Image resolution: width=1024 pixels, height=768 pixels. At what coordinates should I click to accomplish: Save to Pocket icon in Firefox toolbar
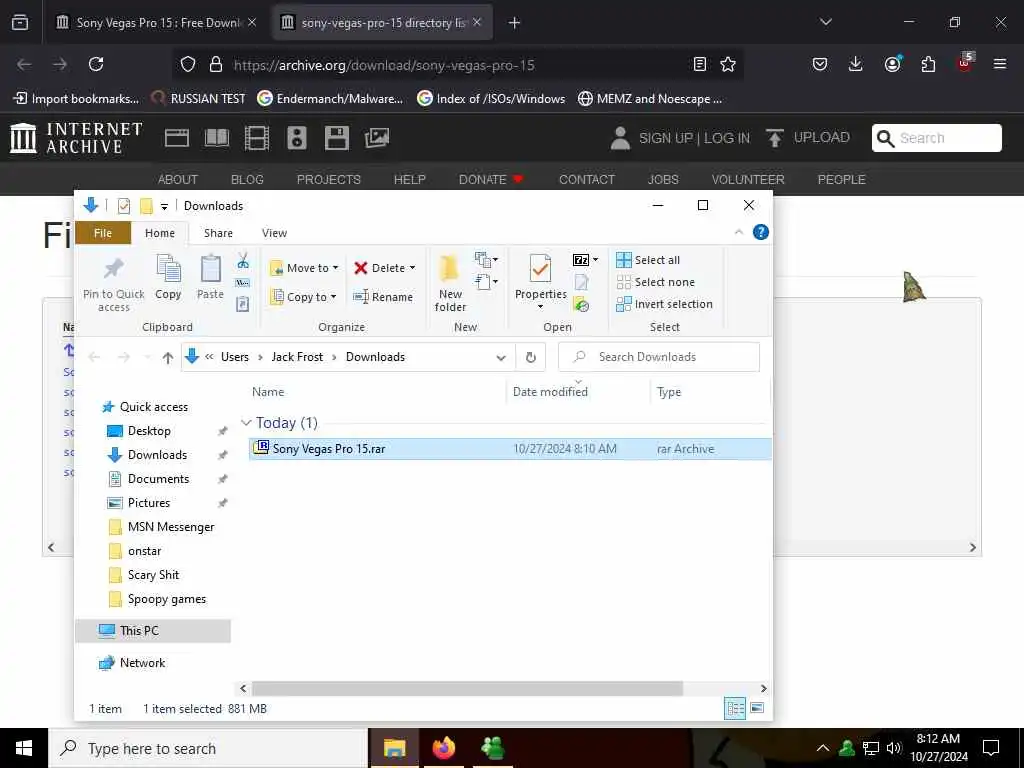820,64
